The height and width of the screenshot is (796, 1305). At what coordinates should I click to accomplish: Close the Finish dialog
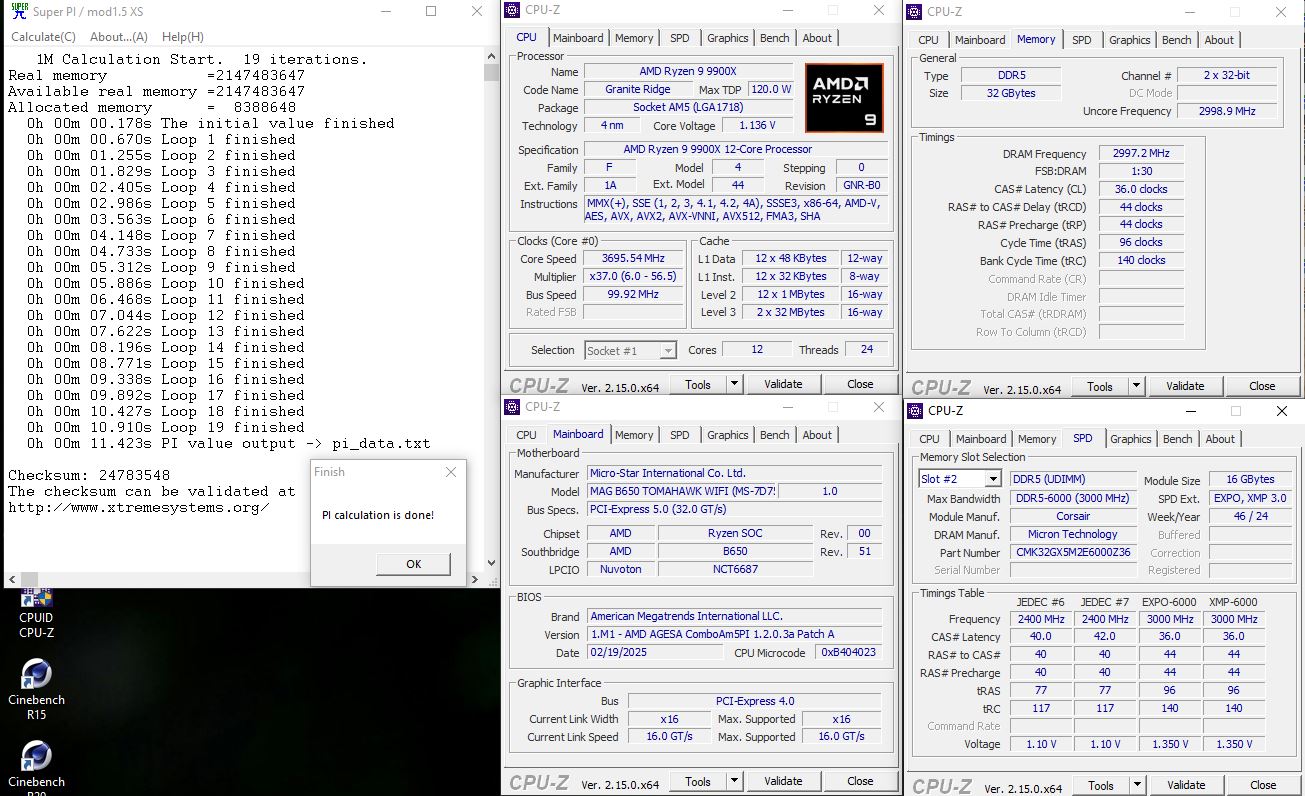coord(450,472)
